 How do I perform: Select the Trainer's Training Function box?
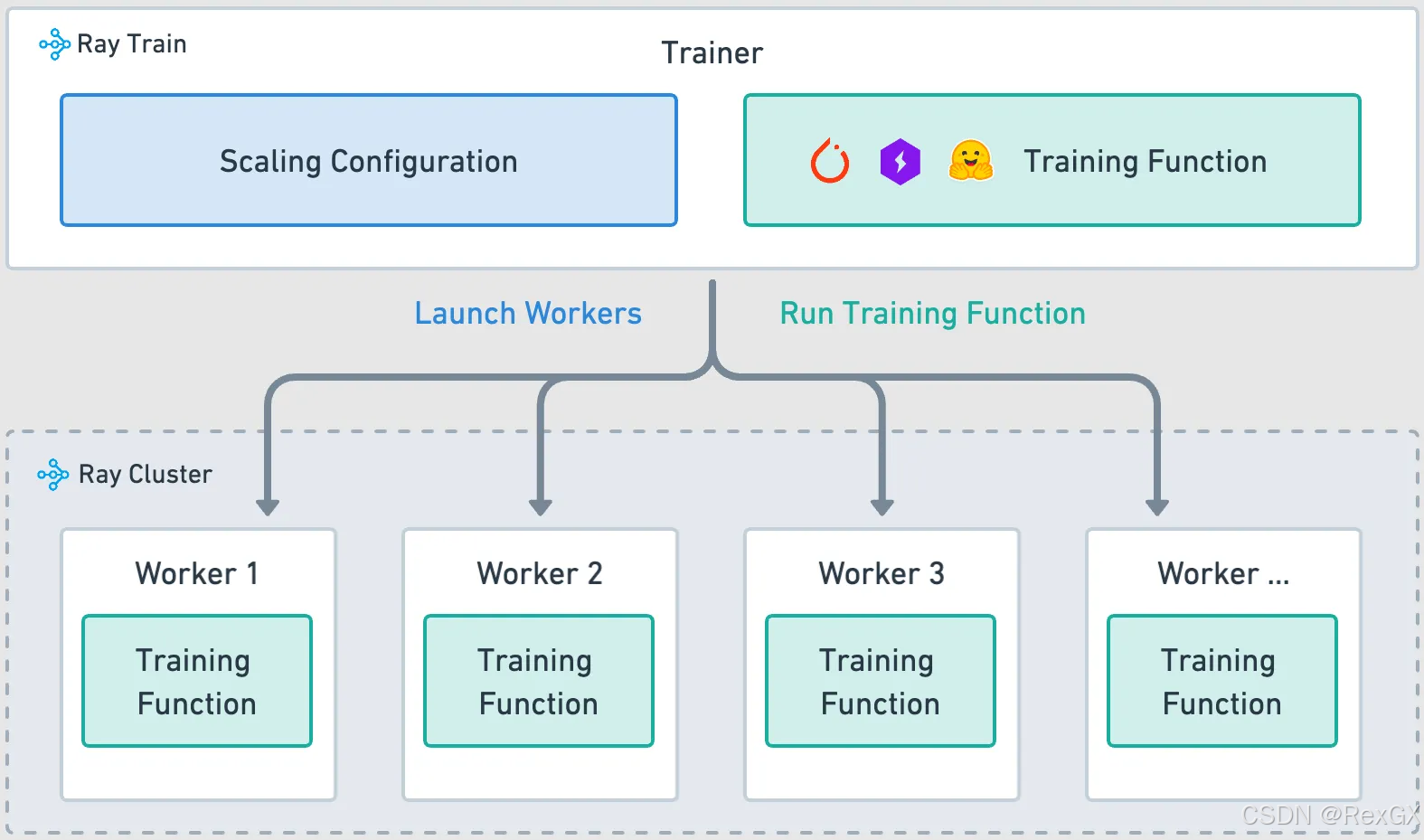[1052, 160]
